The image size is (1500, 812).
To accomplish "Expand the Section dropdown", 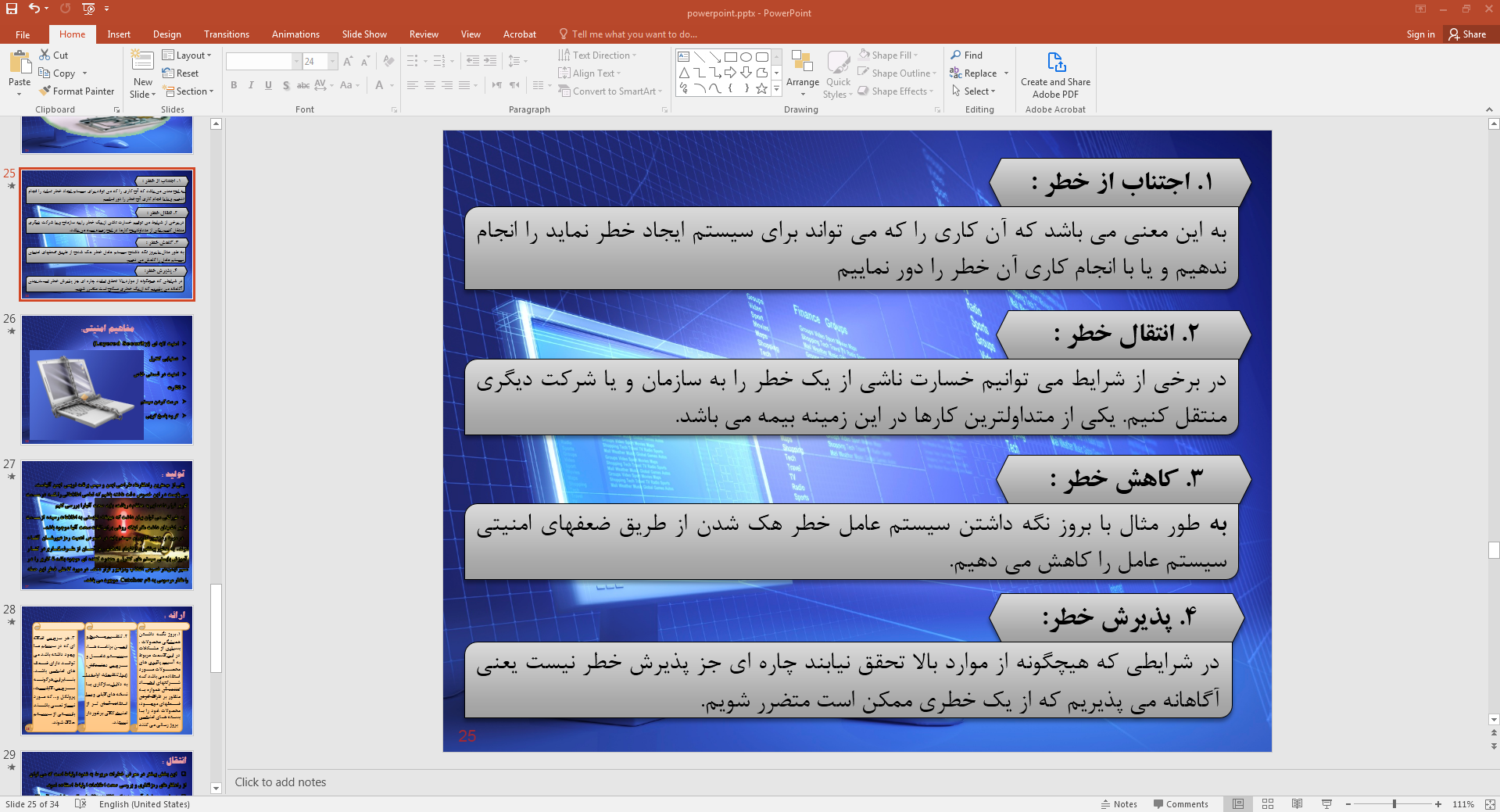I will coord(188,91).
